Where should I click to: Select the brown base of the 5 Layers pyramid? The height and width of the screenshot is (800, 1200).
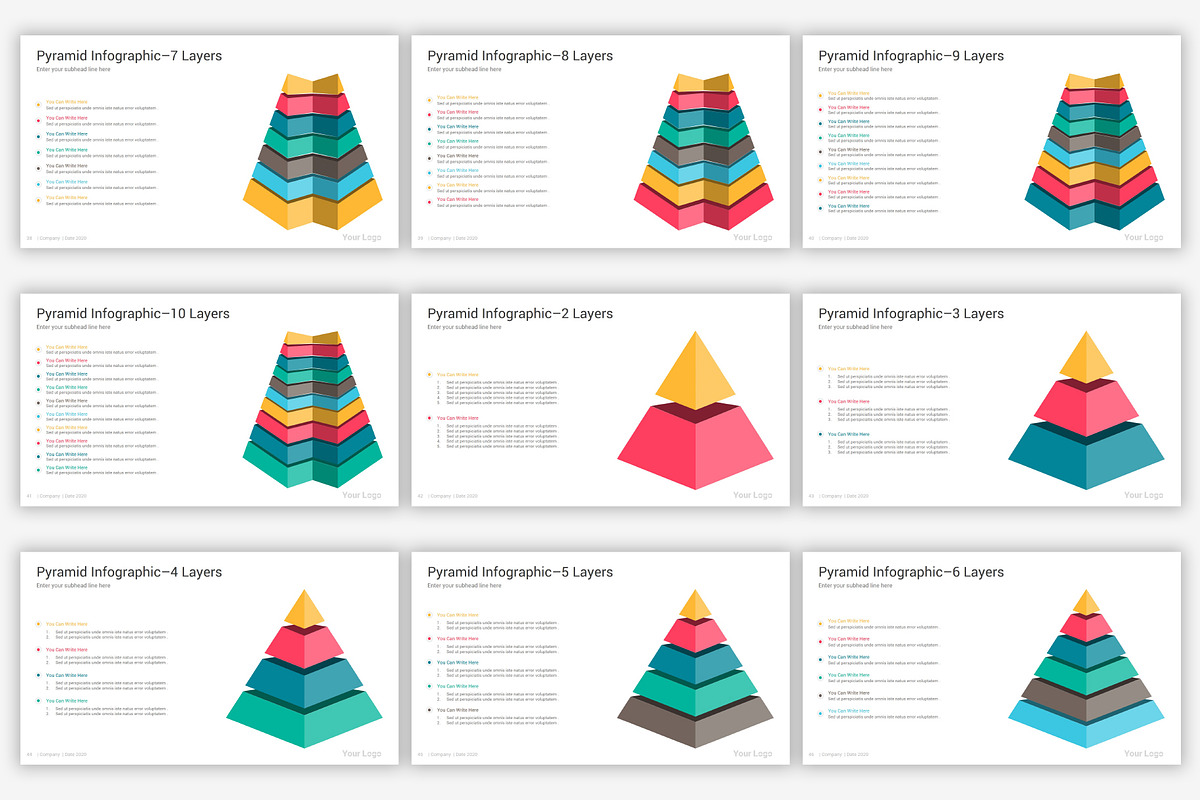696,722
